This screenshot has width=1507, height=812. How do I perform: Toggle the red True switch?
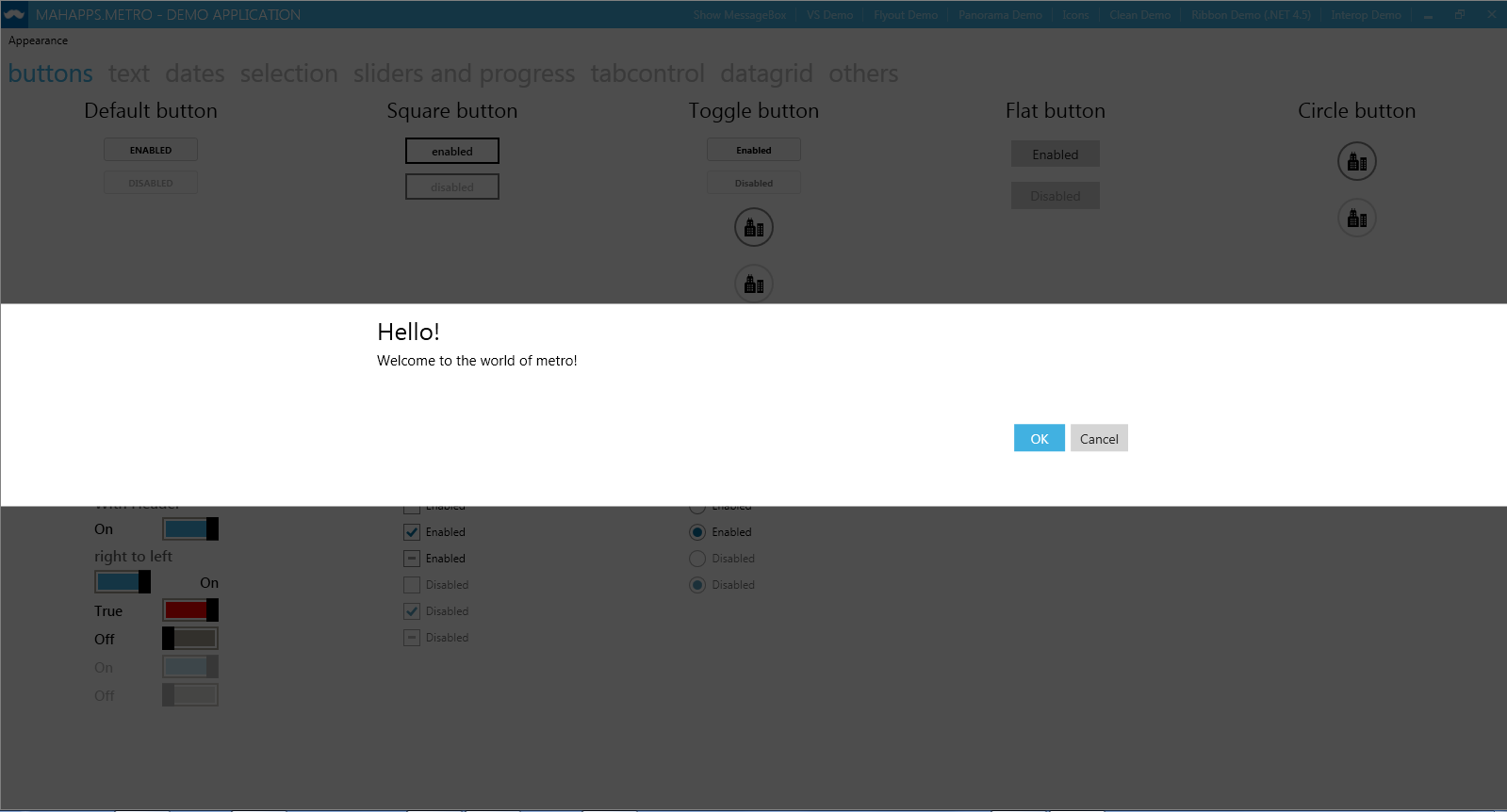190,610
